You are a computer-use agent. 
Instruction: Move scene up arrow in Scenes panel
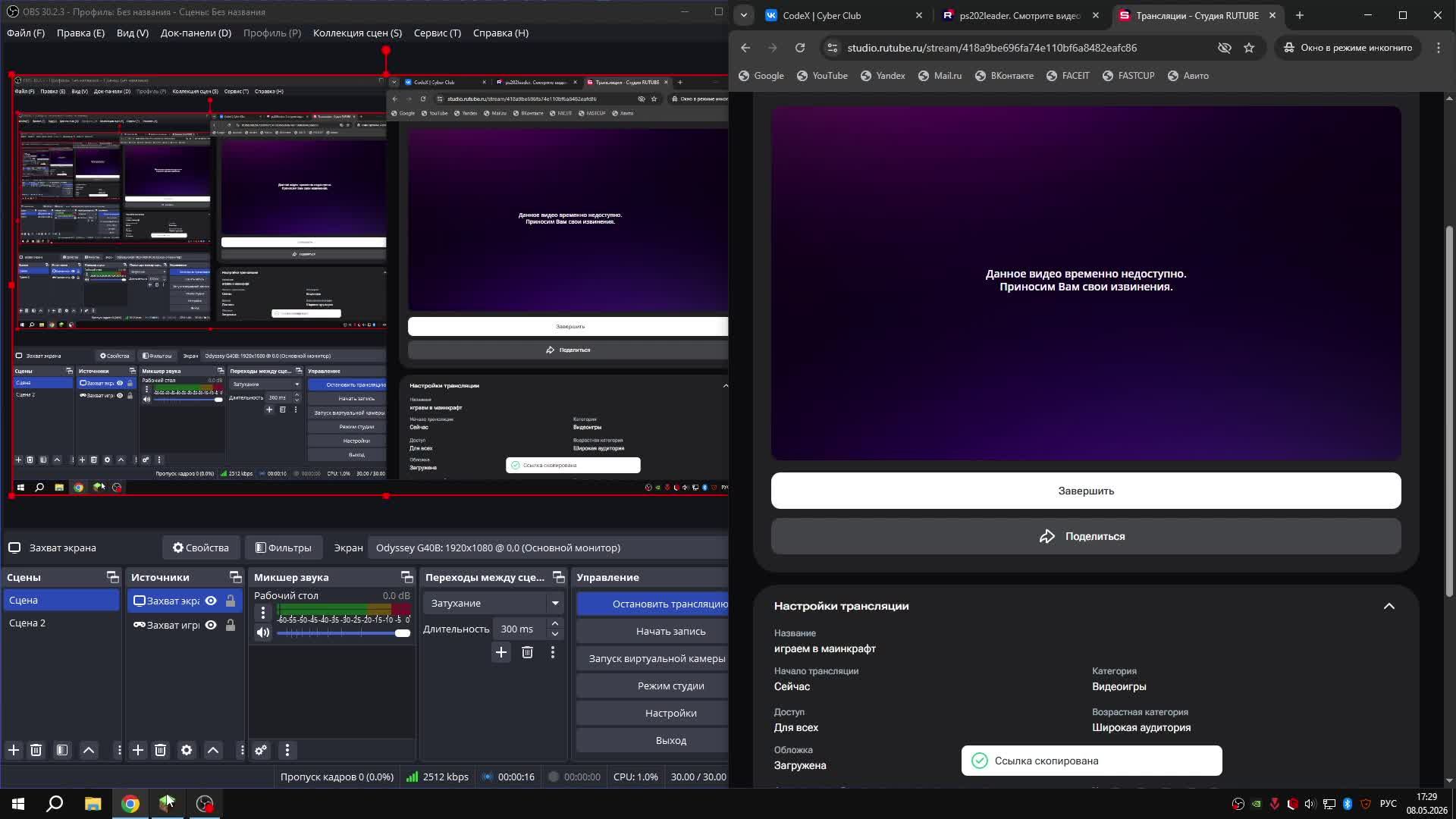coord(89,750)
